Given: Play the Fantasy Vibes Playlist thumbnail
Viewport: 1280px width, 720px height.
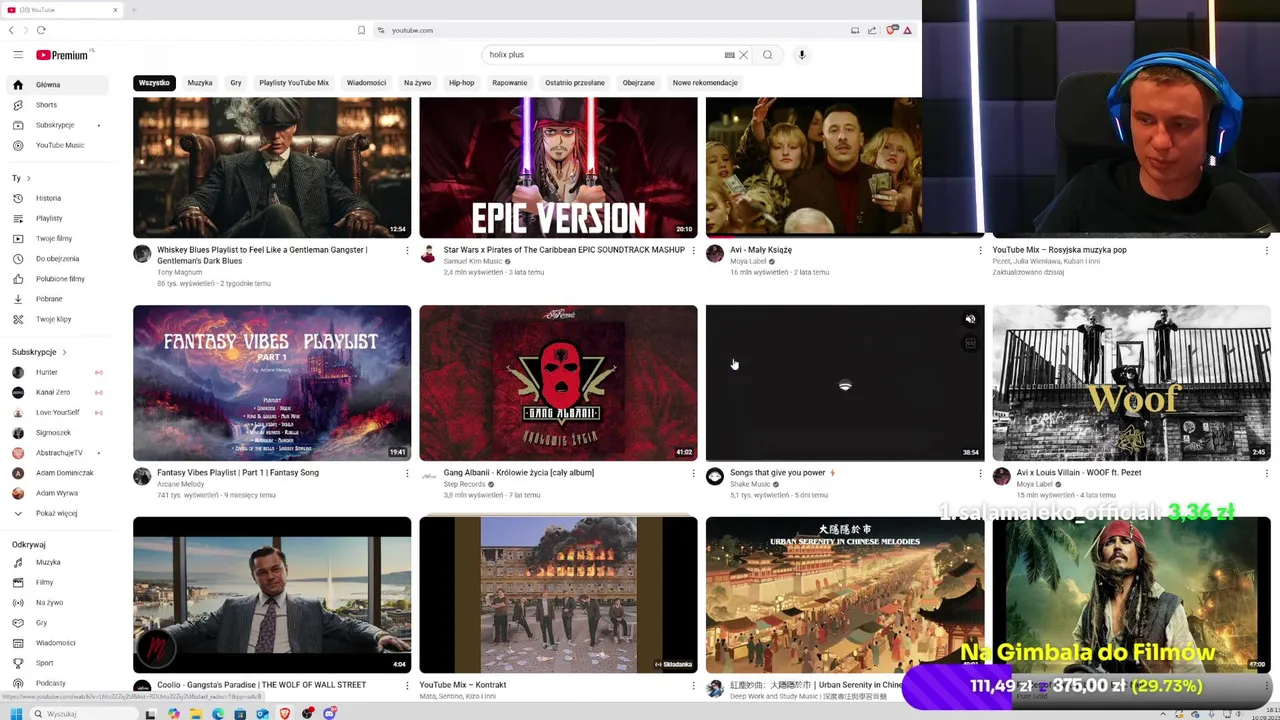Looking at the screenshot, I should pyautogui.click(x=272, y=383).
